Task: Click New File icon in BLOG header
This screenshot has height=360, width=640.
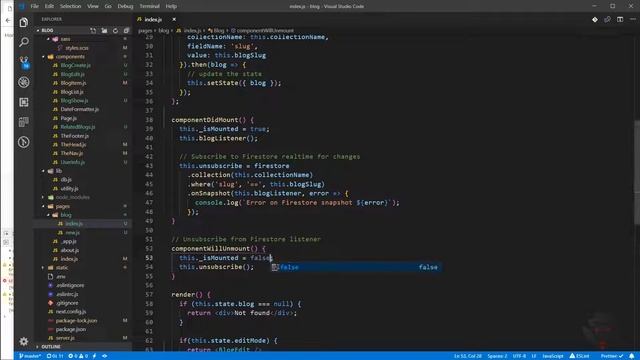Action: [x=93, y=31]
